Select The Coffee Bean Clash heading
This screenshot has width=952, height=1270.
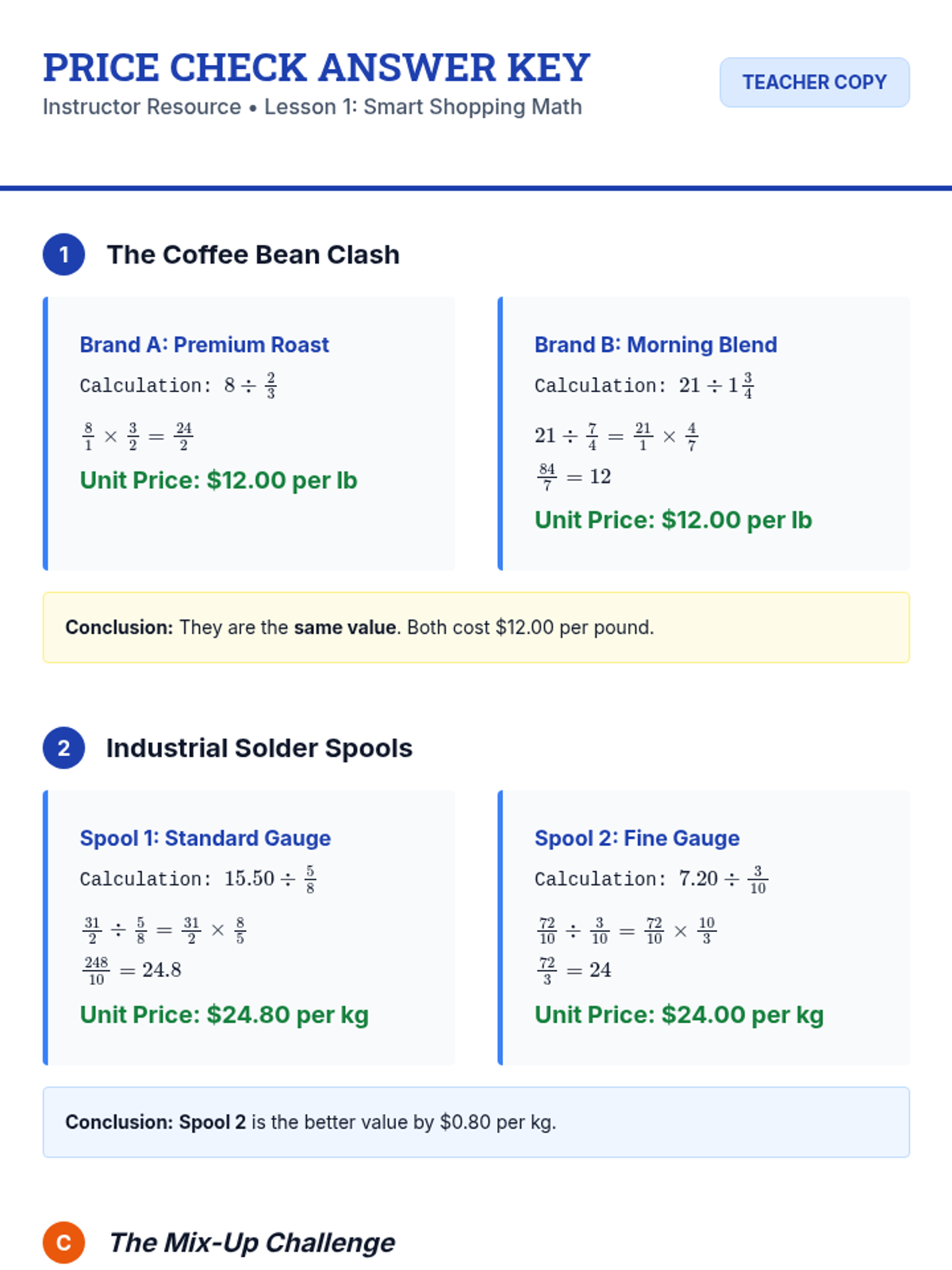click(x=253, y=255)
